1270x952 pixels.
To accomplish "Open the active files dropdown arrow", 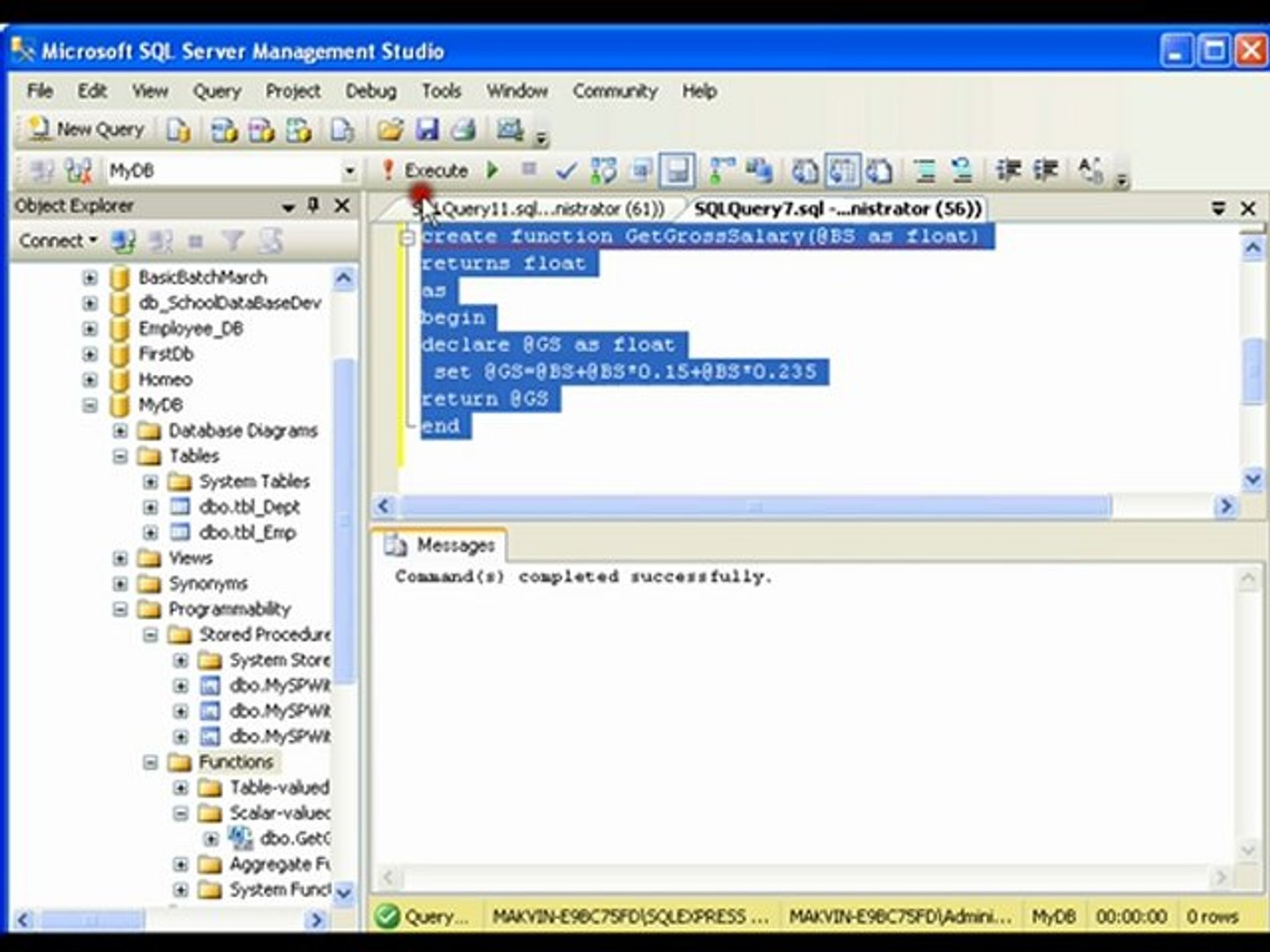I will click(1218, 209).
